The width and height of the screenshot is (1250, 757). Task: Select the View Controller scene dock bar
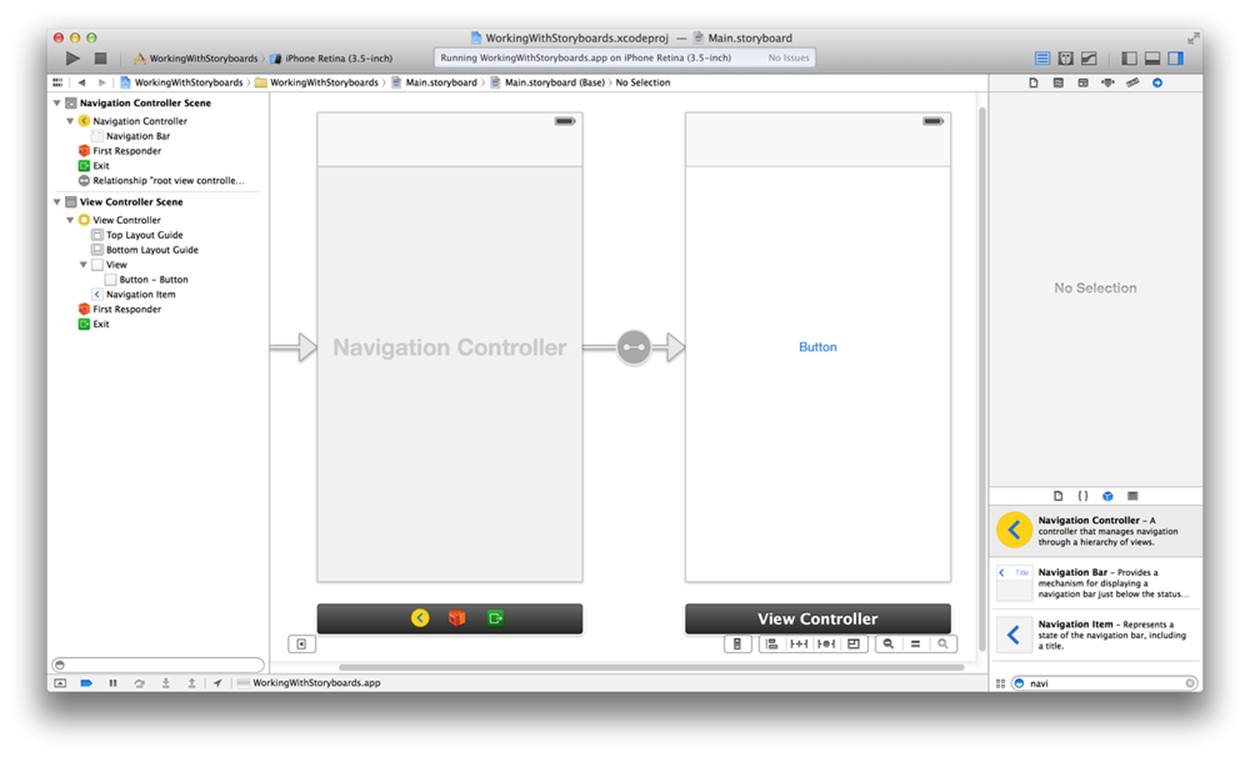(x=817, y=618)
